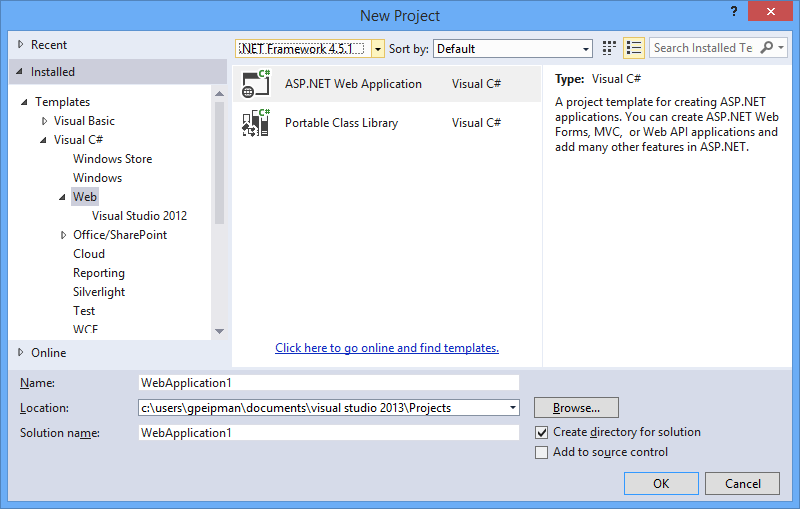This screenshot has height=509, width=800.
Task: Click the project Name input field
Action: click(329, 383)
